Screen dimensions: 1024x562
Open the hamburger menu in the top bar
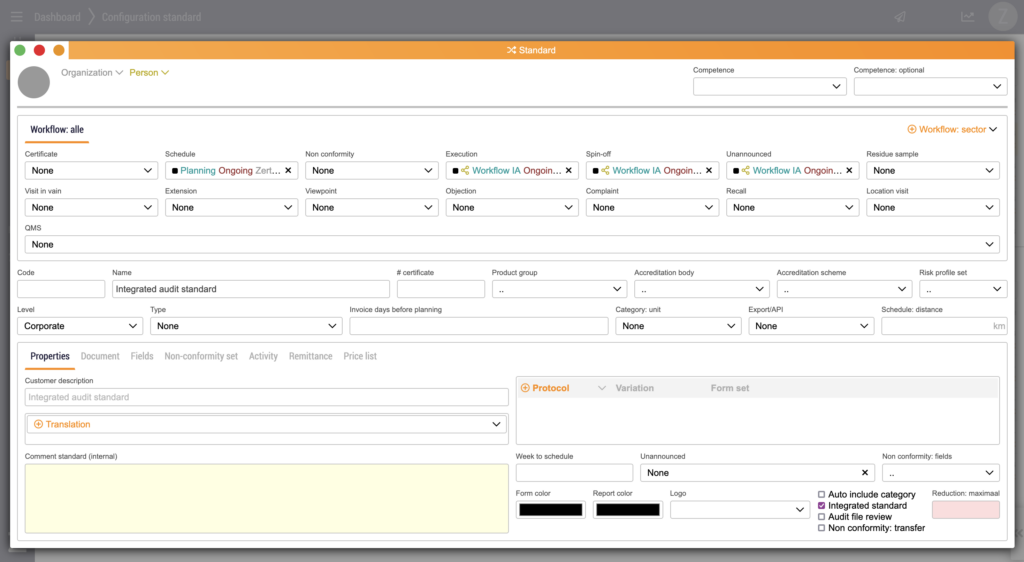tap(16, 17)
